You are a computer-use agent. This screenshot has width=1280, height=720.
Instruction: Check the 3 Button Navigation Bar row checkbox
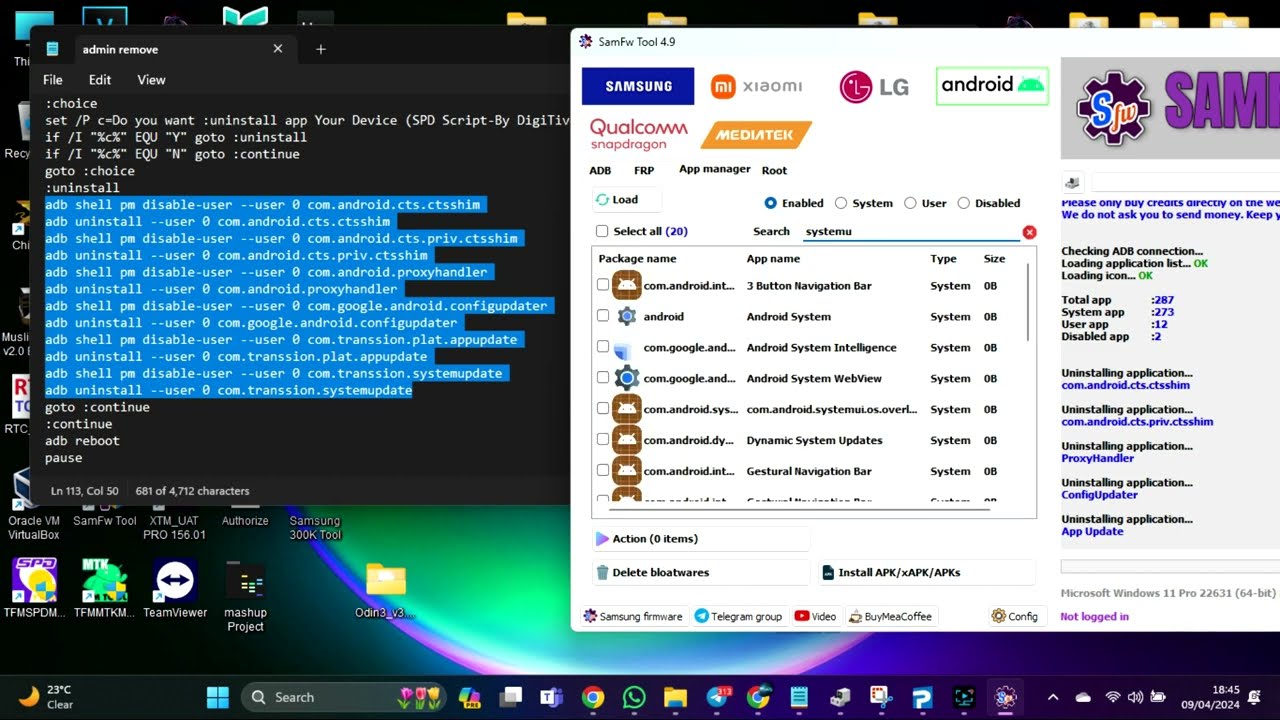point(603,285)
